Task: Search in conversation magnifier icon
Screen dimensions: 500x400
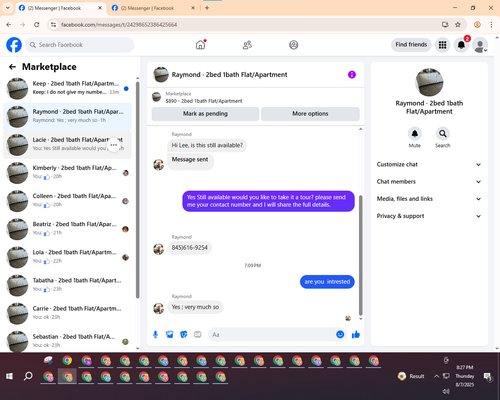Action: pyautogui.click(x=443, y=134)
